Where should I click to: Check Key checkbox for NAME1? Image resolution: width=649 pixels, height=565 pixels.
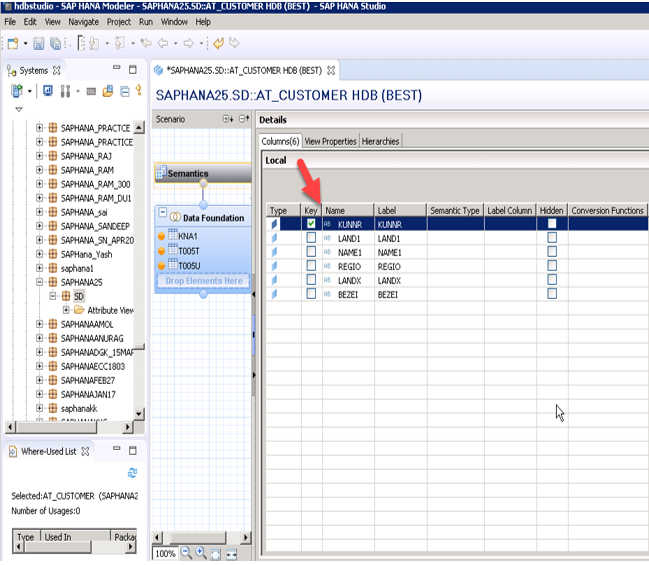coord(311,252)
